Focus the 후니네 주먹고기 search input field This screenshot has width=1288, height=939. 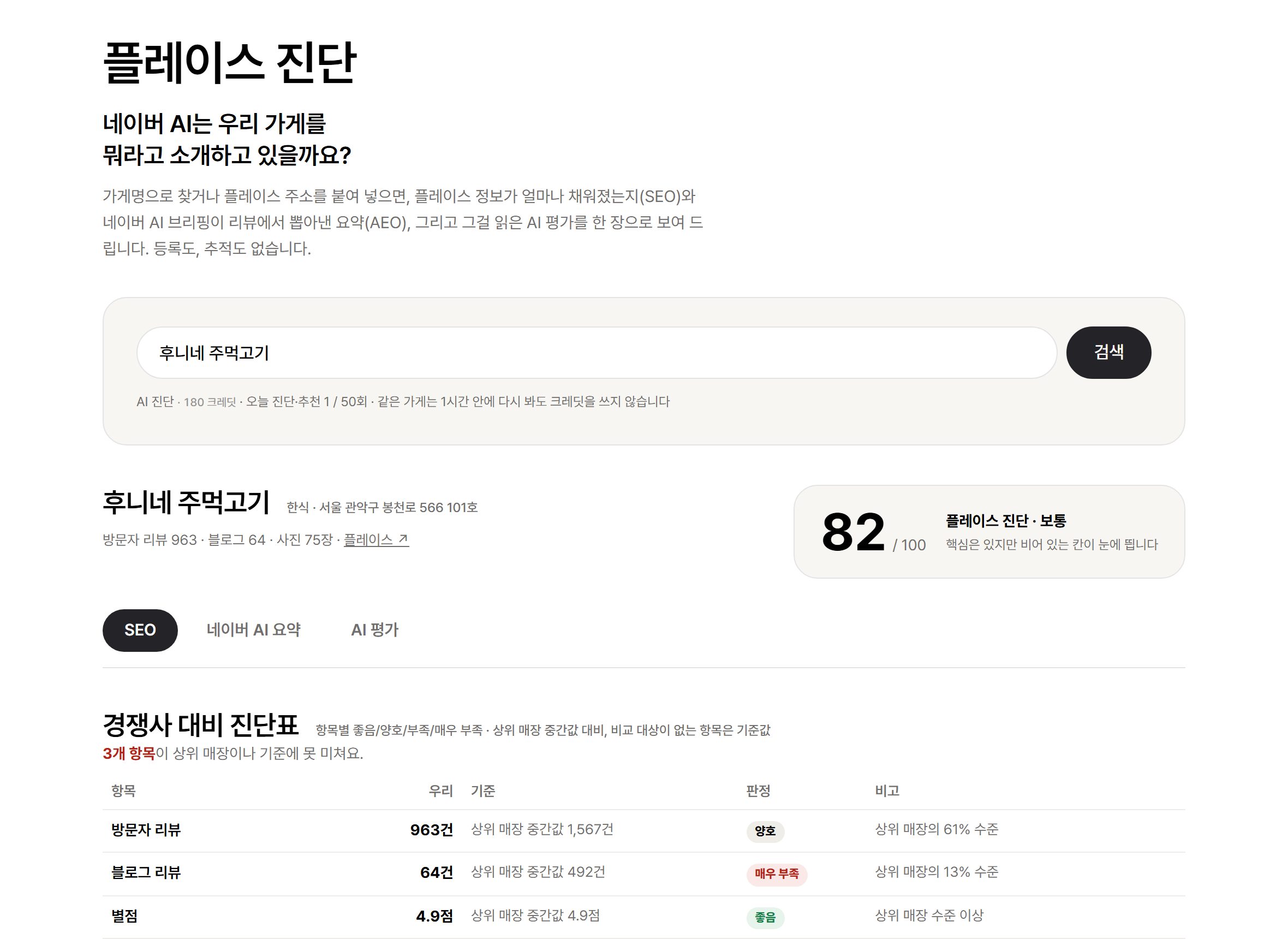(596, 353)
